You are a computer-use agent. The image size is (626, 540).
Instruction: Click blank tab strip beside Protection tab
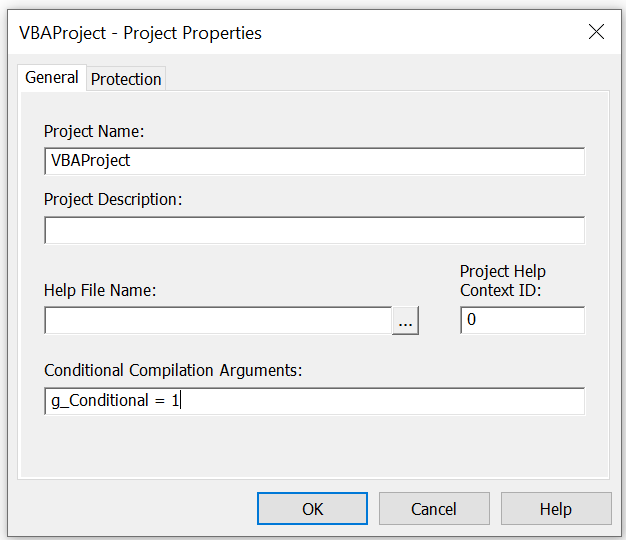coord(387,78)
